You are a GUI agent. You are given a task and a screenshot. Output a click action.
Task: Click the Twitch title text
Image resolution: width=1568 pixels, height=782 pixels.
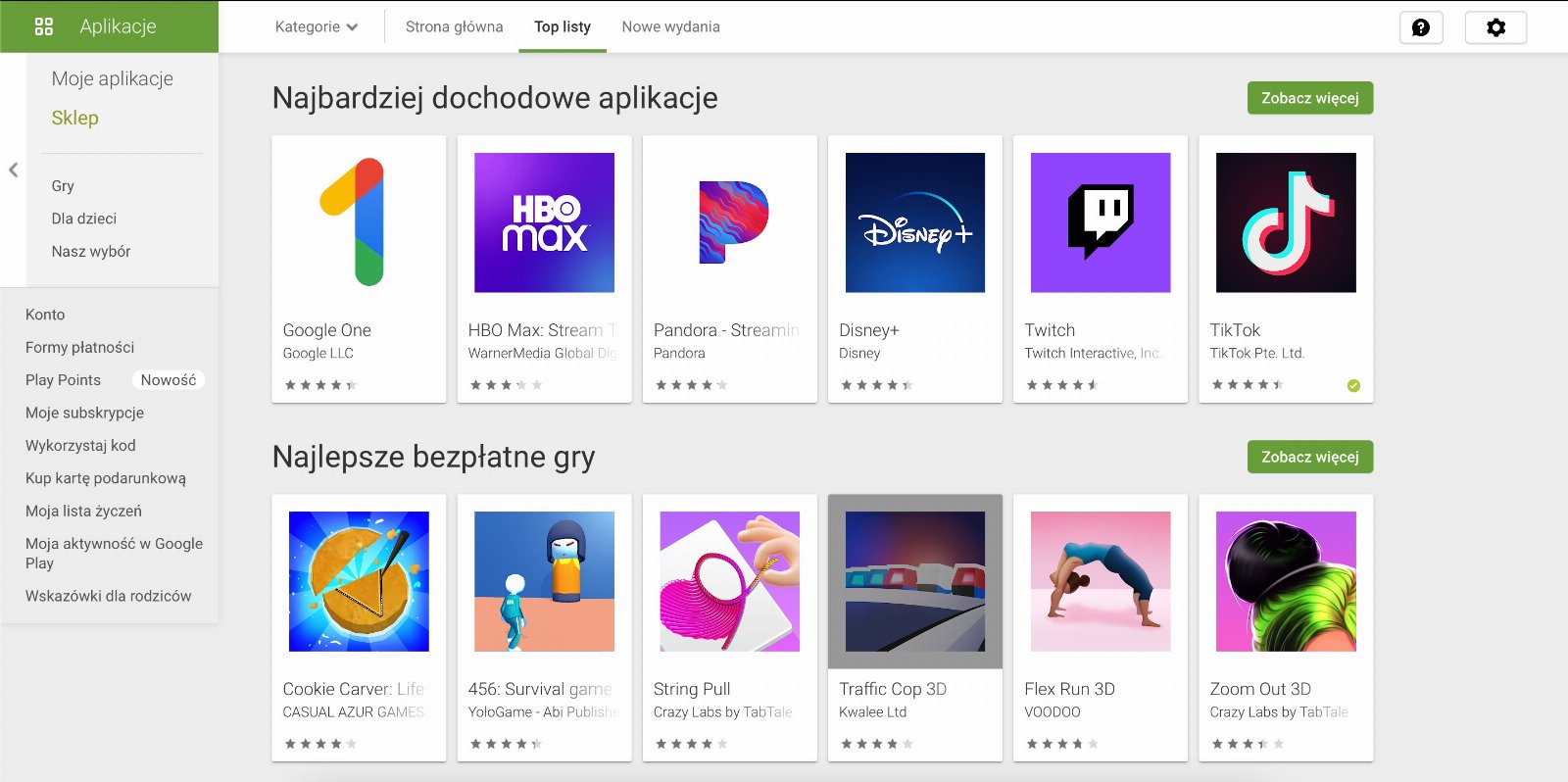[x=1050, y=330]
